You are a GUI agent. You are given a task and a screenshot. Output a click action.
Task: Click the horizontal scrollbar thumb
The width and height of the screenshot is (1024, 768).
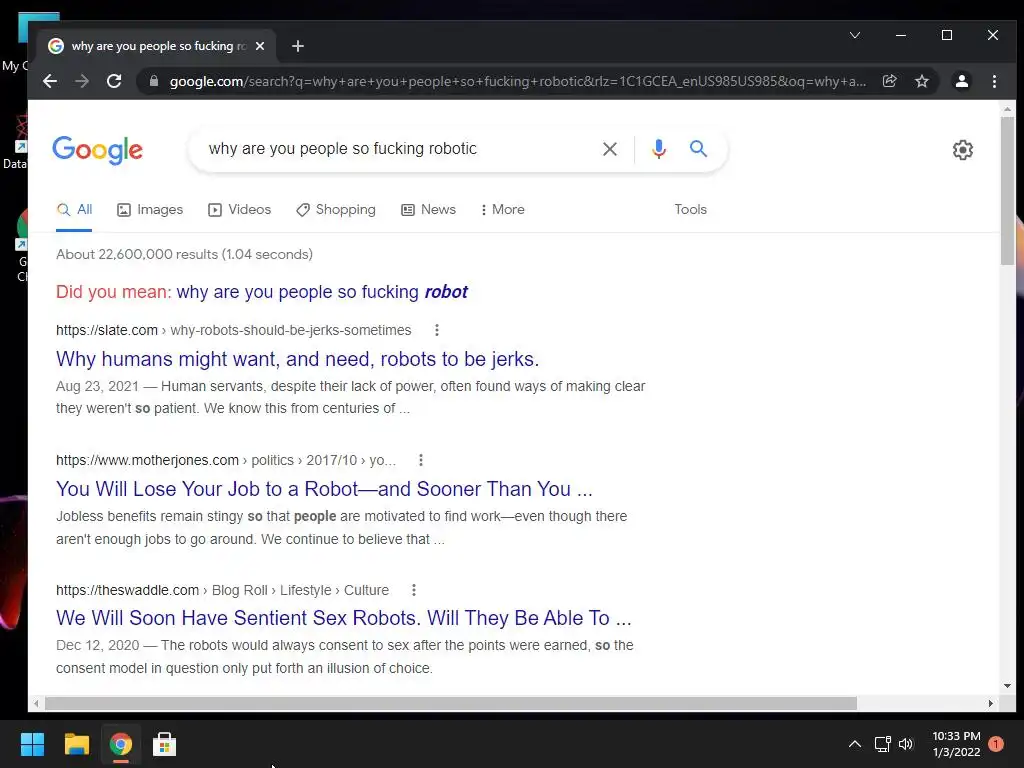tap(451, 703)
